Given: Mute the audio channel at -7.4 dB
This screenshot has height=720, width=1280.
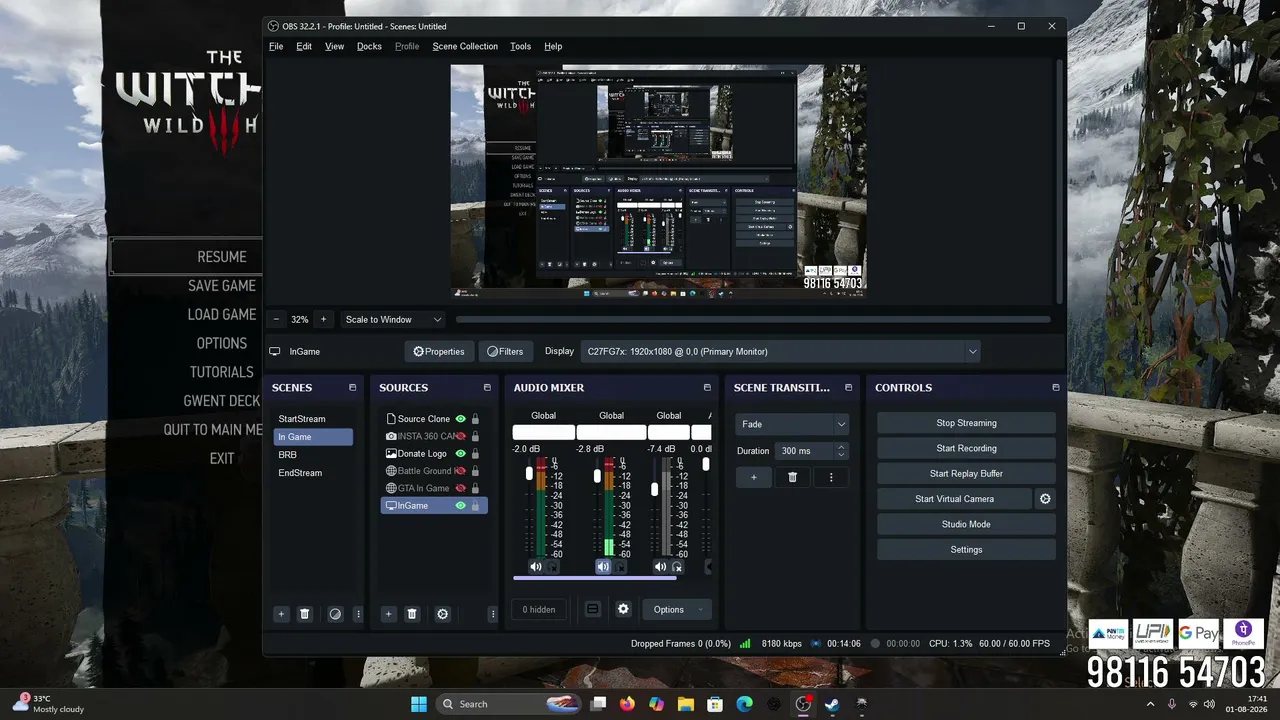Looking at the screenshot, I should (x=660, y=567).
